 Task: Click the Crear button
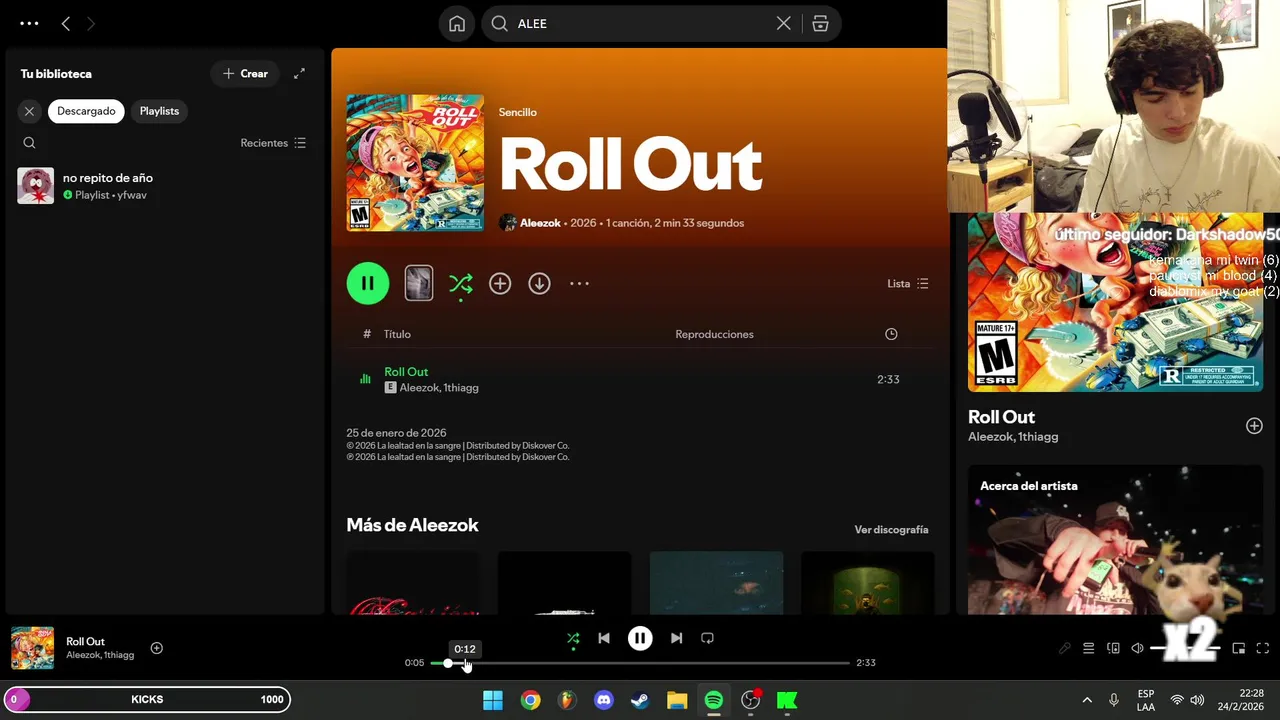pyautogui.click(x=245, y=74)
